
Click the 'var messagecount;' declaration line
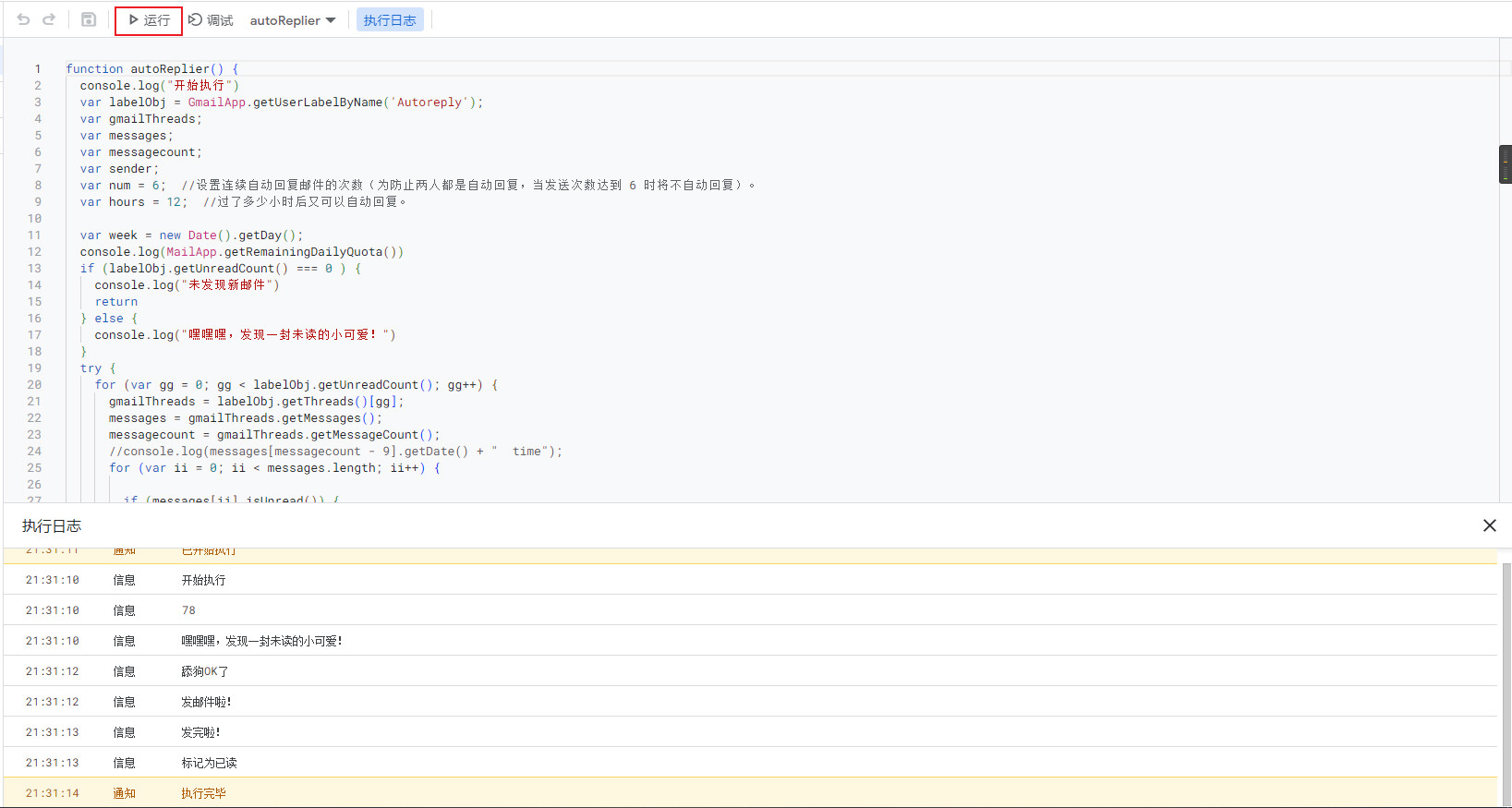[x=140, y=152]
